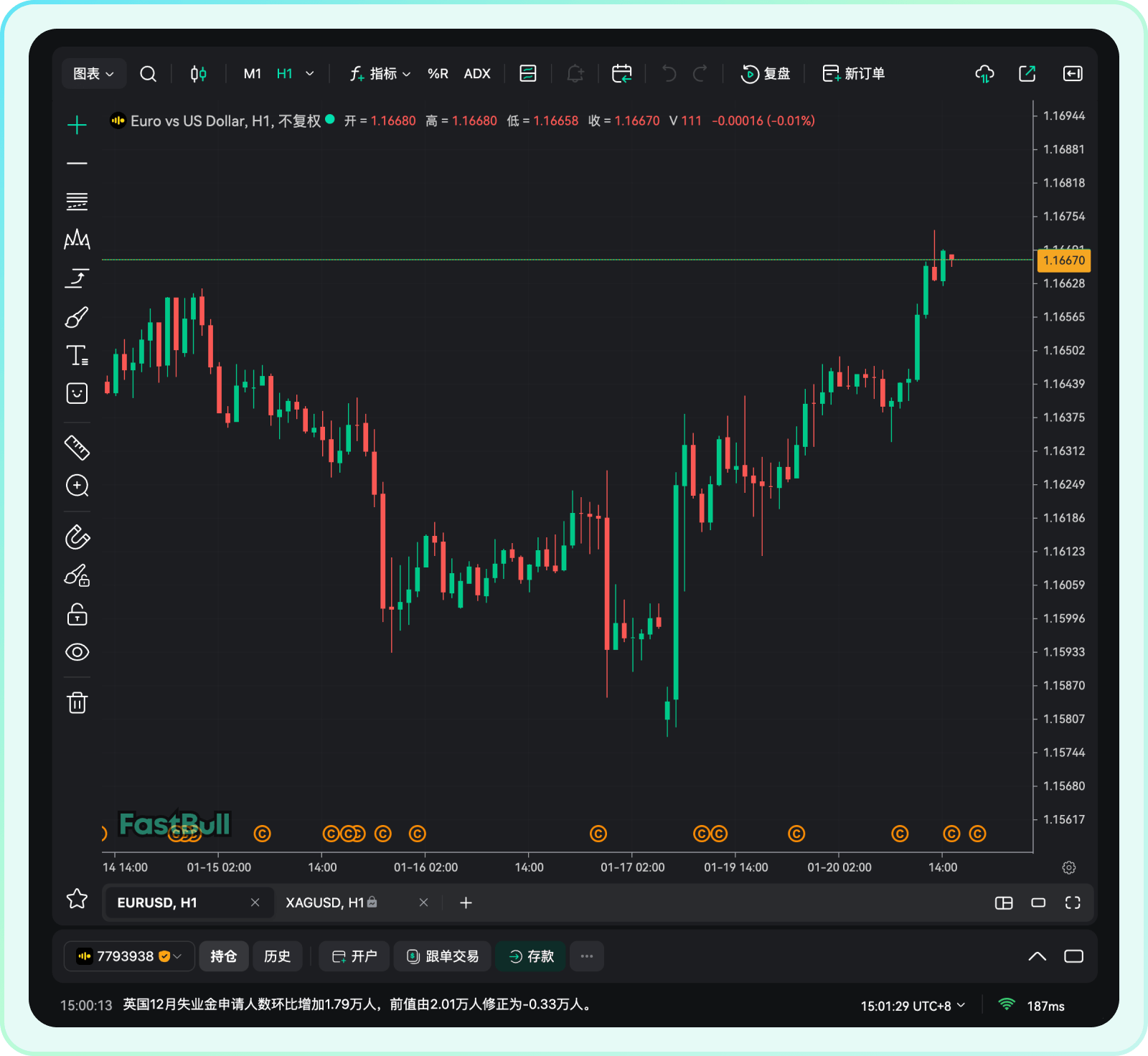
Task: Click the trash icon to delete drawings
Action: coord(77,702)
